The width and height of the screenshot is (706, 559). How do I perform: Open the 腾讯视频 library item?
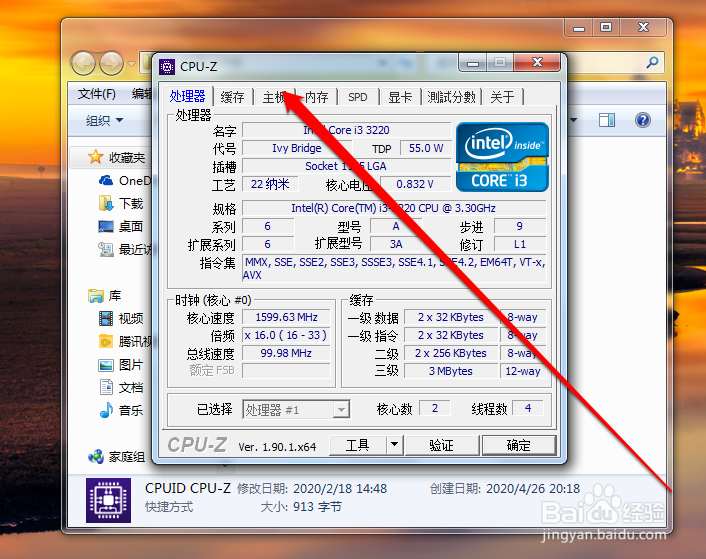(125, 342)
